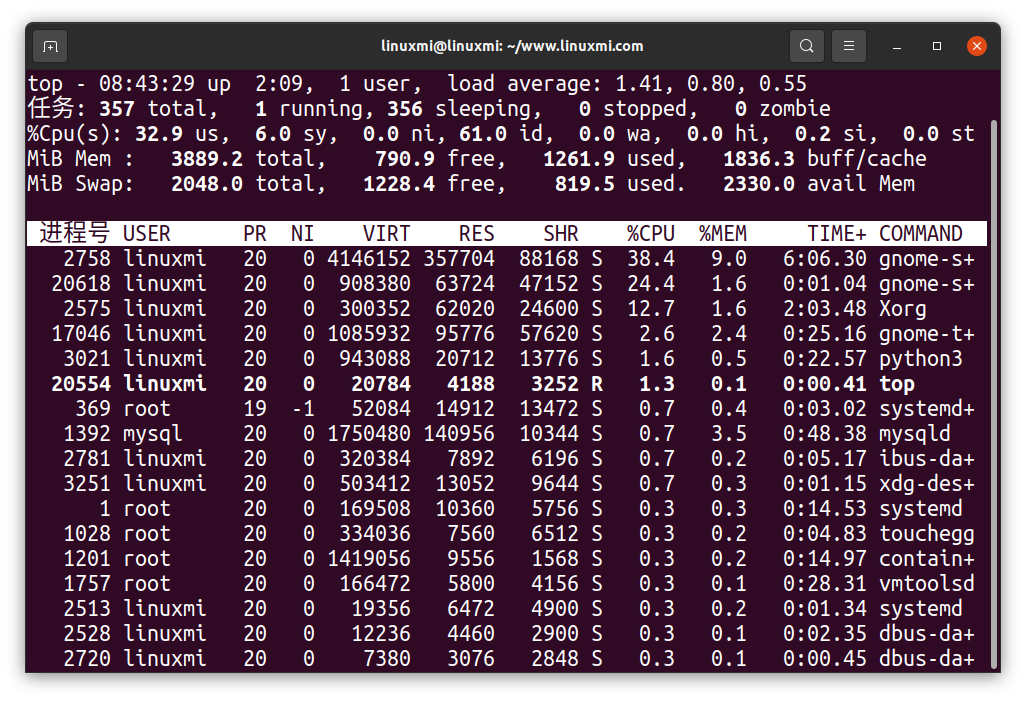Viewport: 1026px width, 701px height.
Task: Click PID 2528 in process list
Action: point(87,634)
